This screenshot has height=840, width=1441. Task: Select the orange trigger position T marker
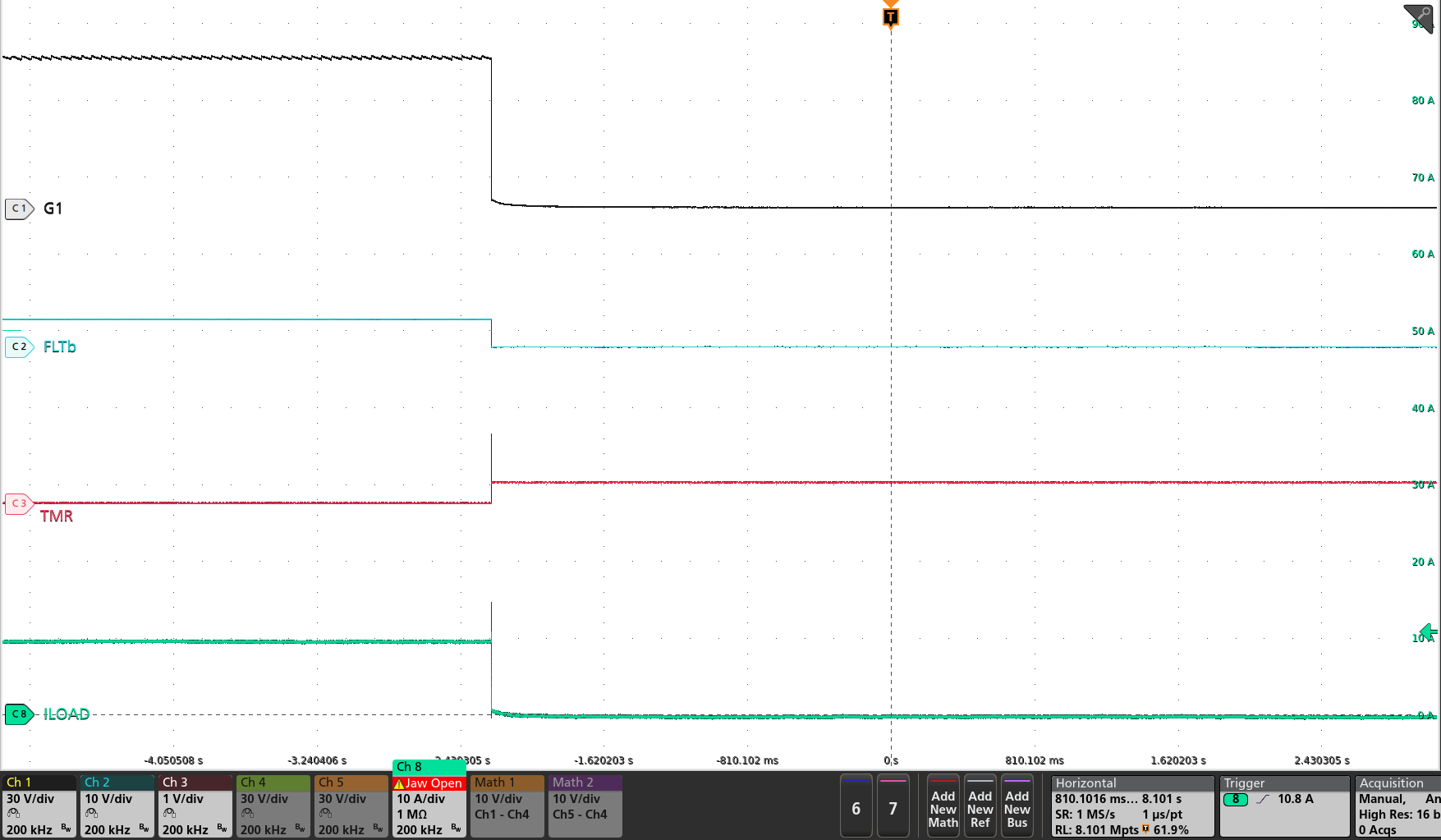coord(891,16)
